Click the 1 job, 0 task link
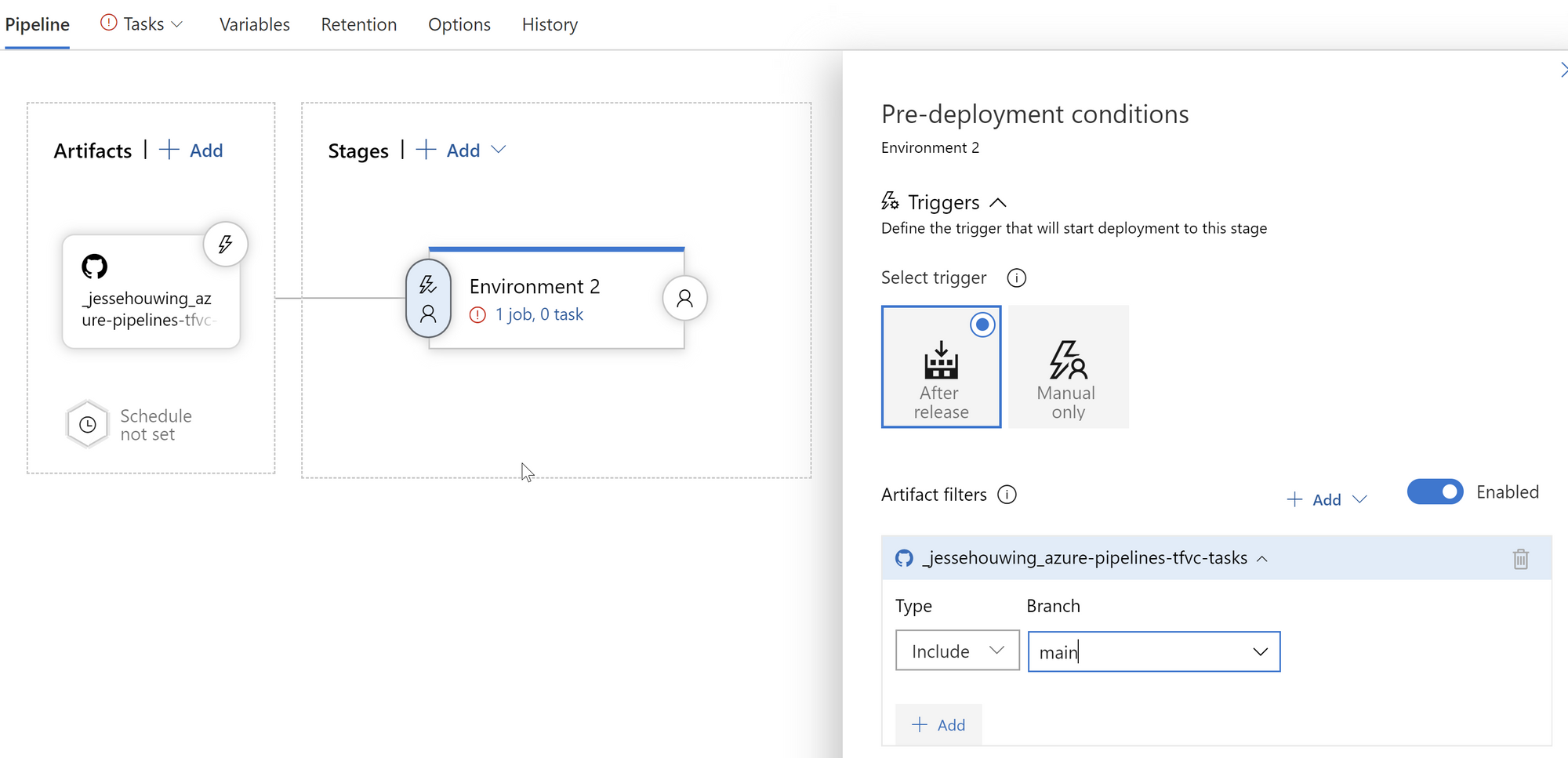This screenshot has height=758, width=1568. click(539, 314)
